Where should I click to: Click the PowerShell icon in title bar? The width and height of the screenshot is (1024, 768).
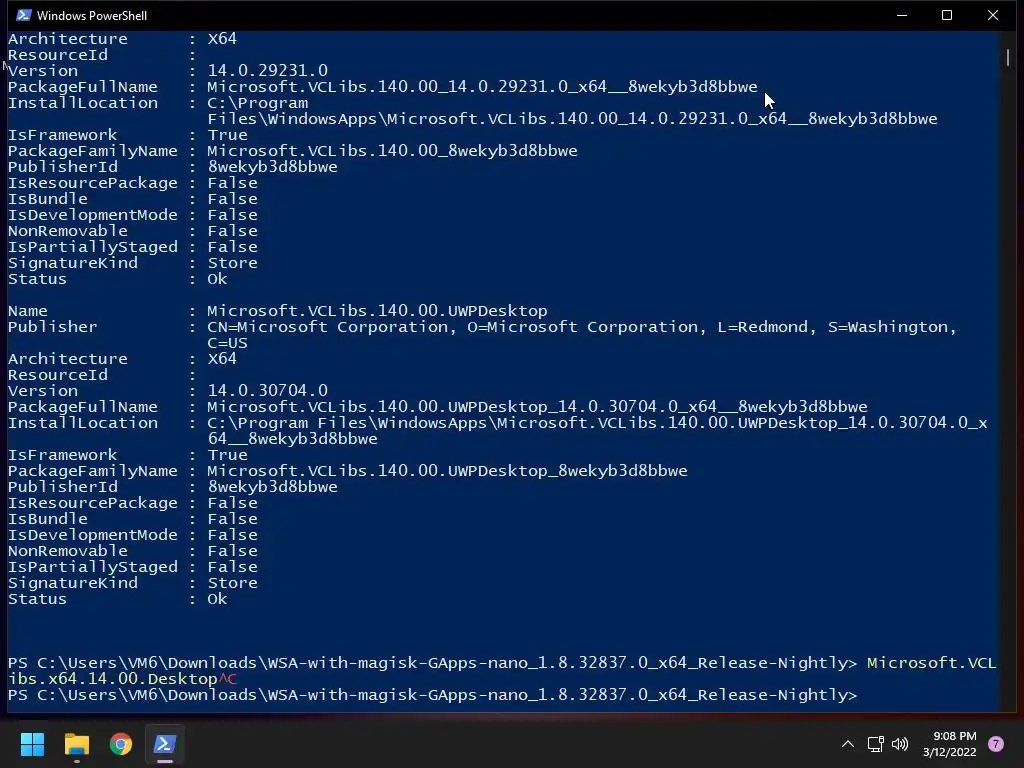click(x=24, y=15)
